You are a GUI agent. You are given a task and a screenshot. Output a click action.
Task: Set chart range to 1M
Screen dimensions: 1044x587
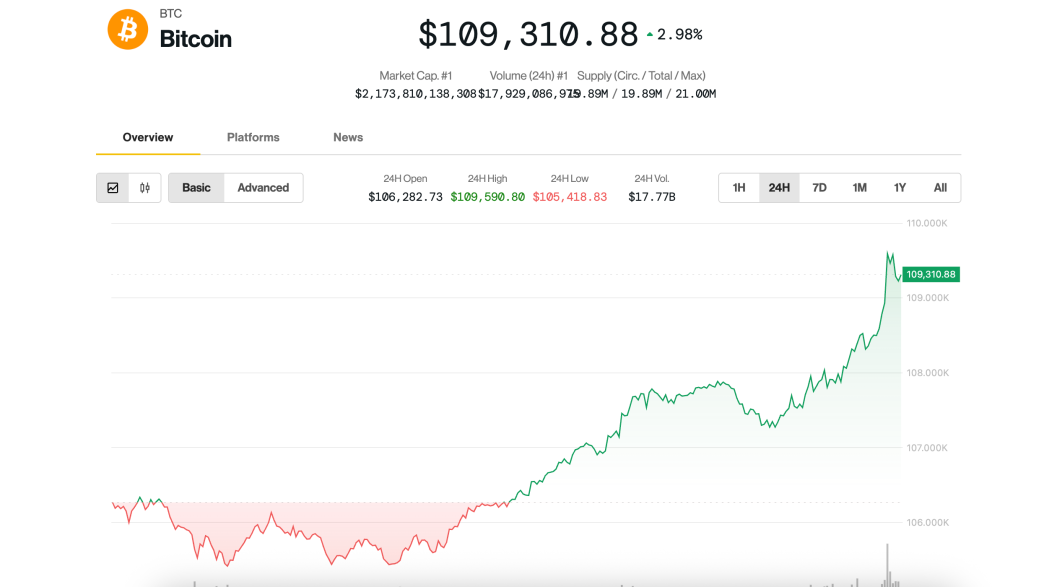[x=860, y=188]
